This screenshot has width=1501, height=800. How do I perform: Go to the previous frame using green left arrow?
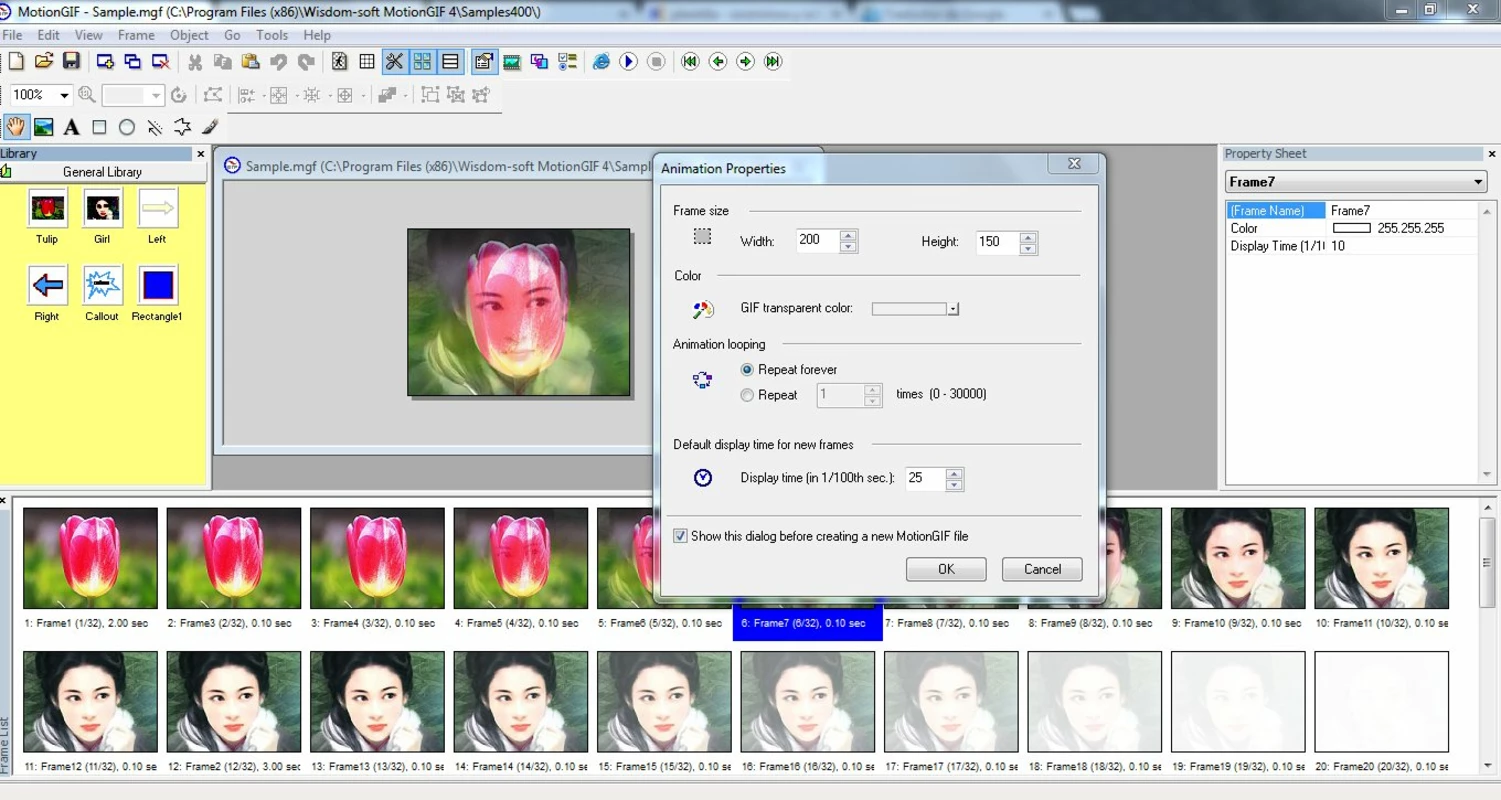tap(717, 62)
